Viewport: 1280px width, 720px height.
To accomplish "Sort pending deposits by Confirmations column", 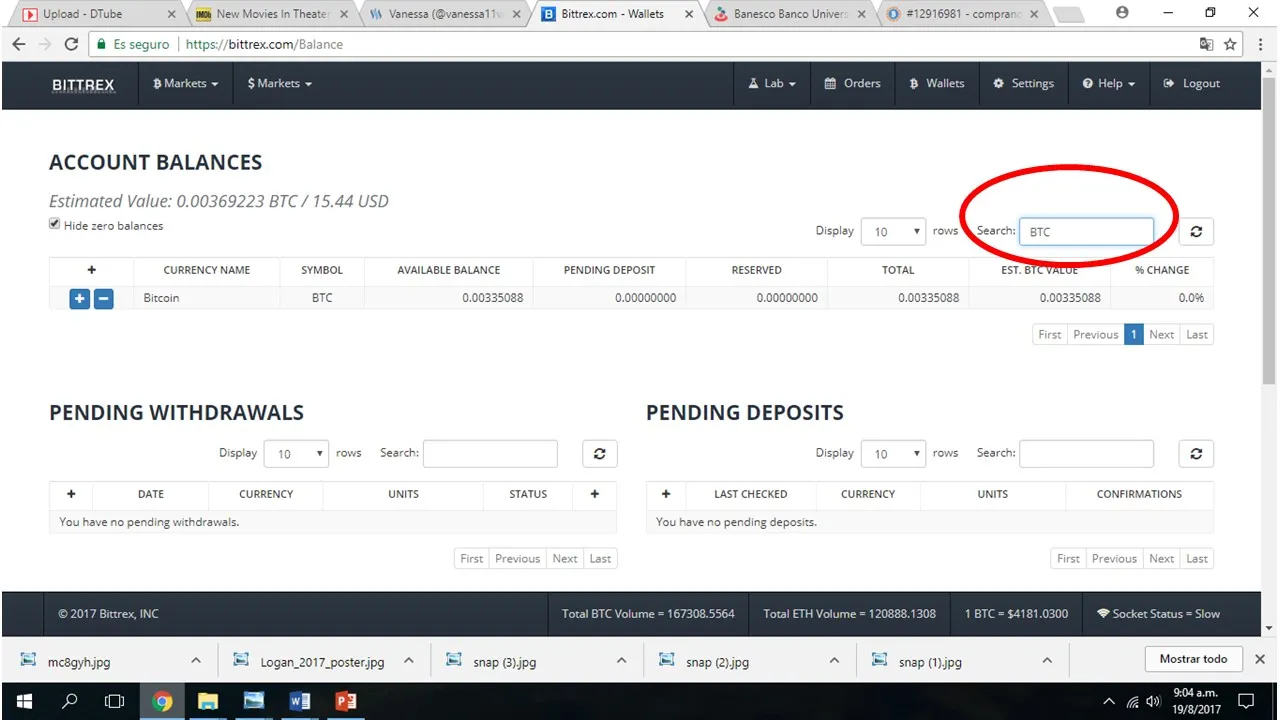I will (1139, 494).
